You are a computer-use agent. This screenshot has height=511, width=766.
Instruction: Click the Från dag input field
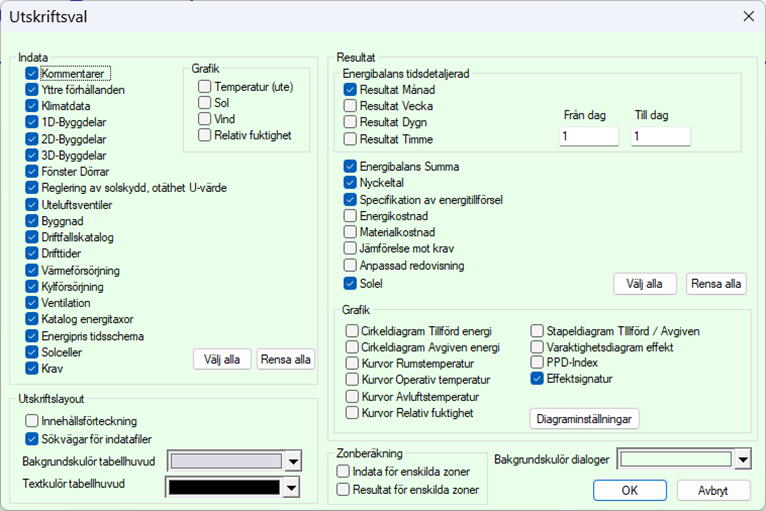[x=589, y=136]
